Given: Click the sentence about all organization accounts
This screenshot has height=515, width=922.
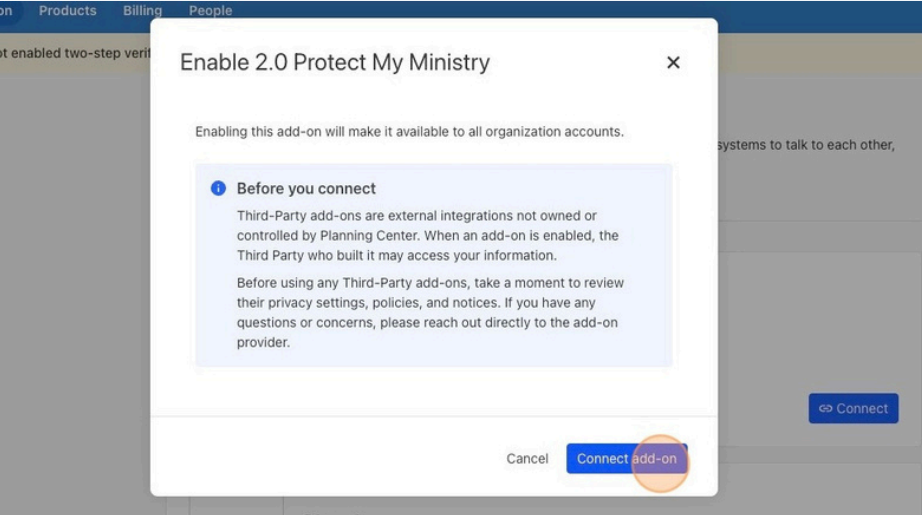Looking at the screenshot, I should click(409, 132).
